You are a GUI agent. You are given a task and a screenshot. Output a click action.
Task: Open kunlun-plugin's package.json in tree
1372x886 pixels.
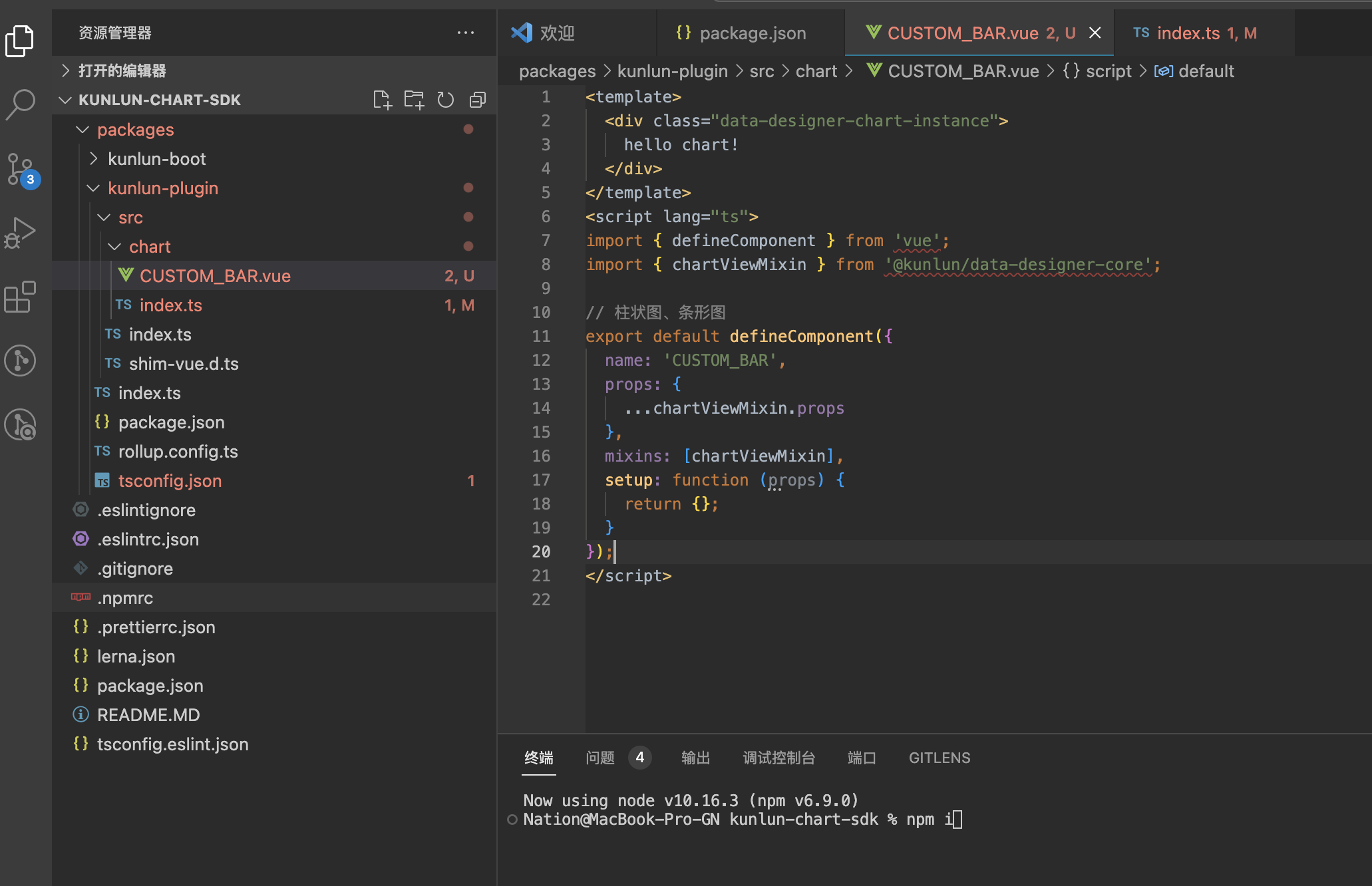[x=274, y=422]
